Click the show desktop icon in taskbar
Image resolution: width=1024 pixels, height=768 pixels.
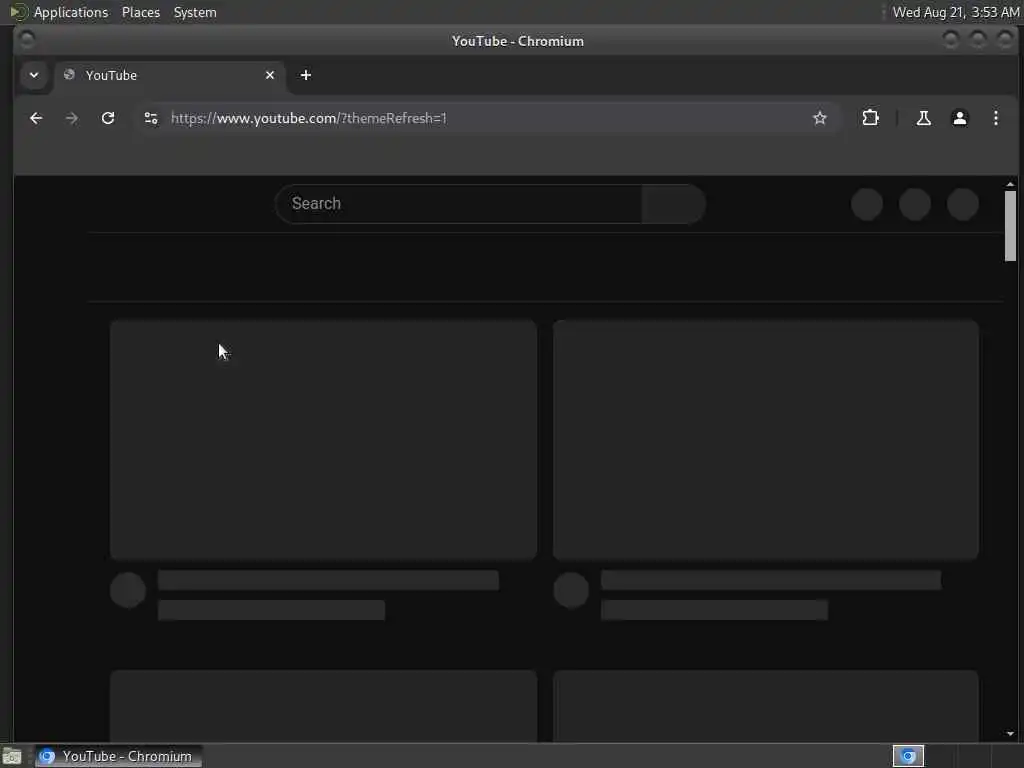pyautogui.click(x=12, y=757)
